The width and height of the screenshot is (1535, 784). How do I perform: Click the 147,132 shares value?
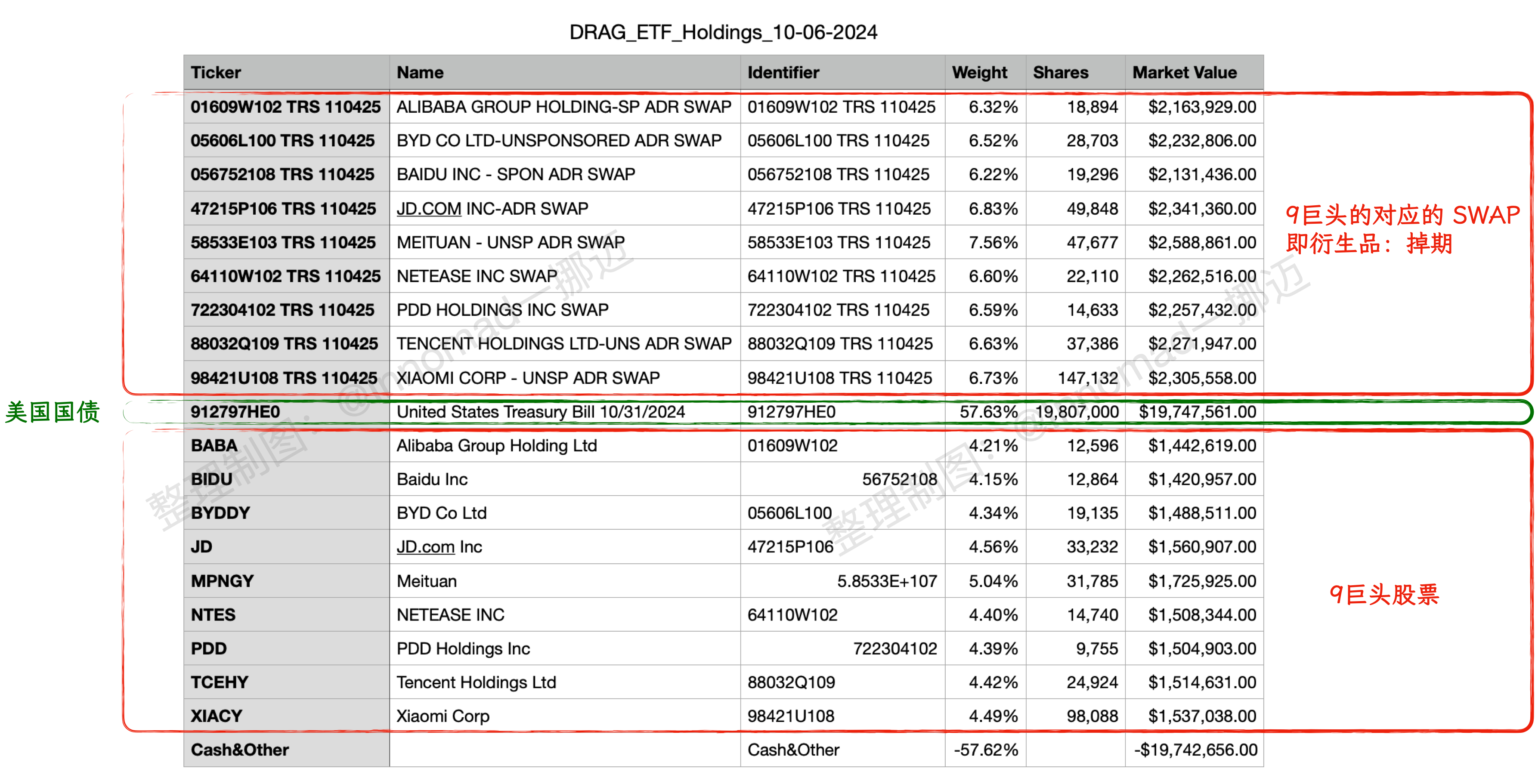[1087, 378]
